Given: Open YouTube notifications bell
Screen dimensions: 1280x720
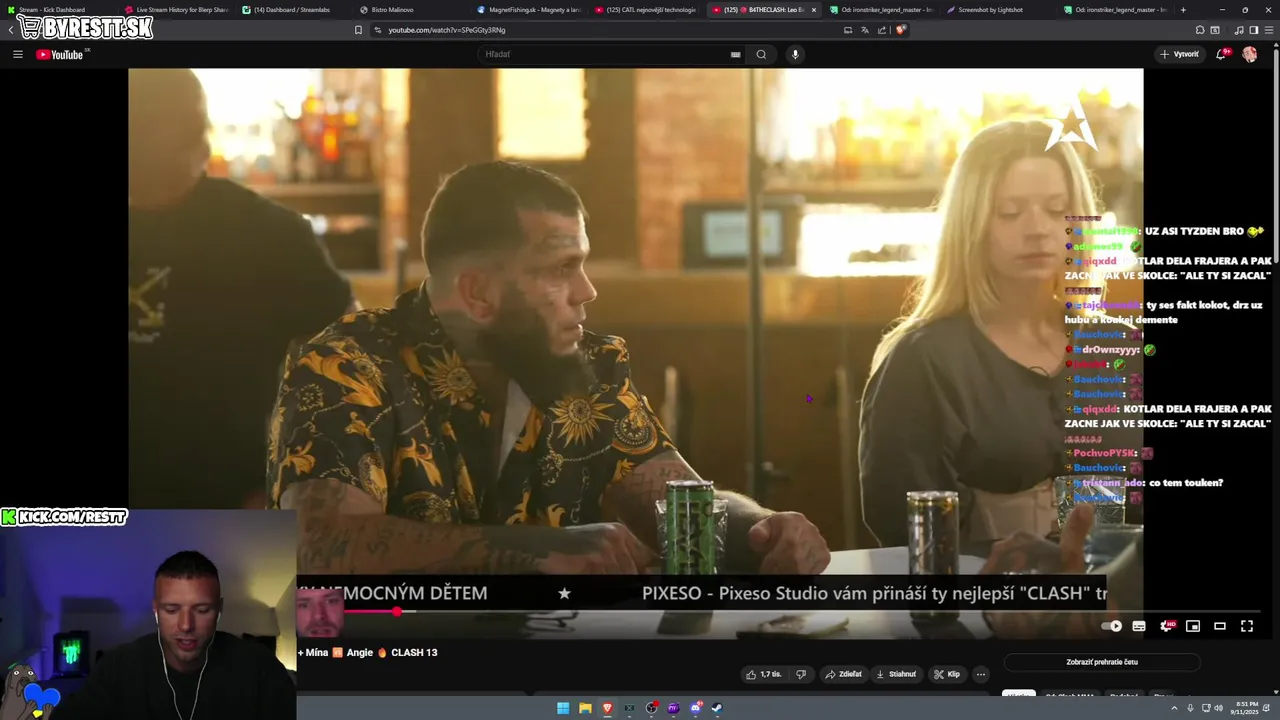Looking at the screenshot, I should 1221,54.
